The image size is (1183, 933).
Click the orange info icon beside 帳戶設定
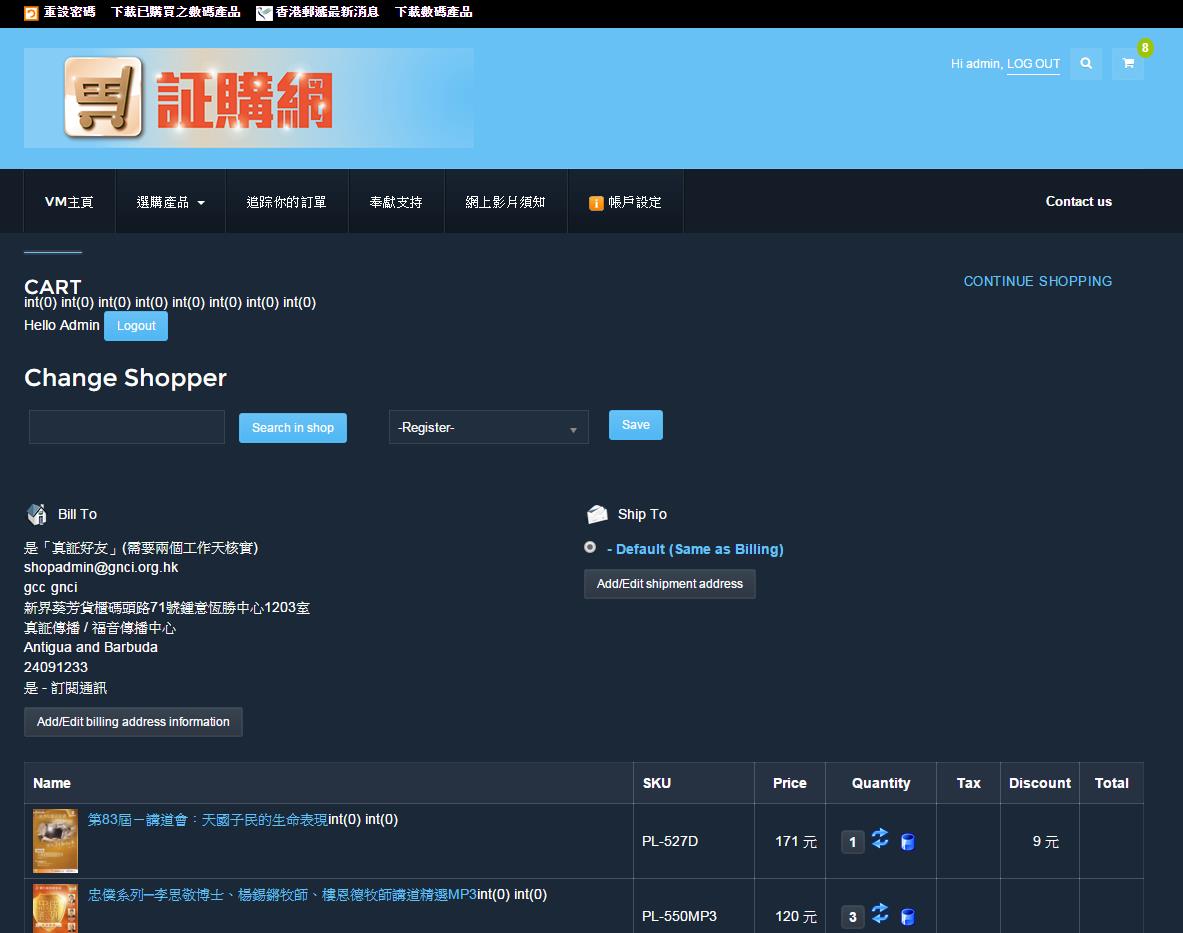click(596, 203)
